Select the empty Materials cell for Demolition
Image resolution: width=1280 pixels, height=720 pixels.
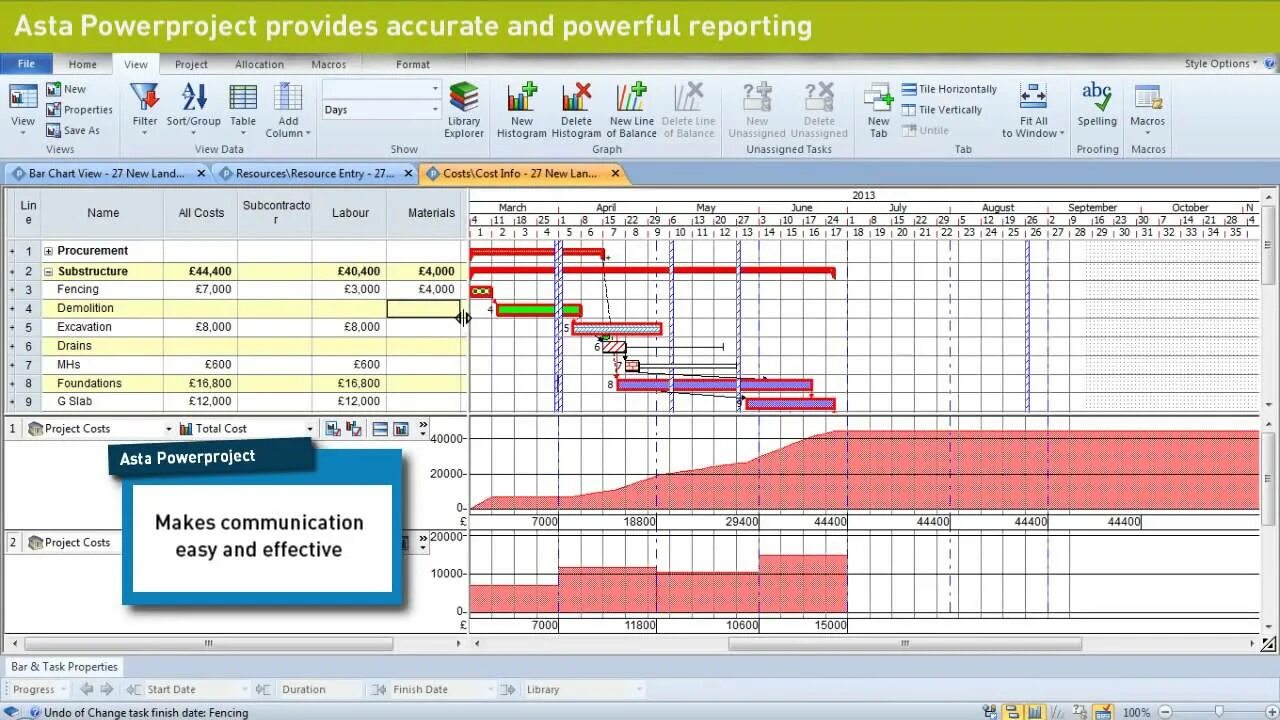(x=423, y=308)
